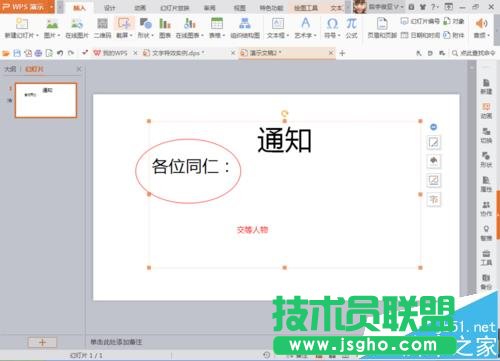Click the floating shape style pencil button
The image size is (500, 361).
tap(434, 142)
